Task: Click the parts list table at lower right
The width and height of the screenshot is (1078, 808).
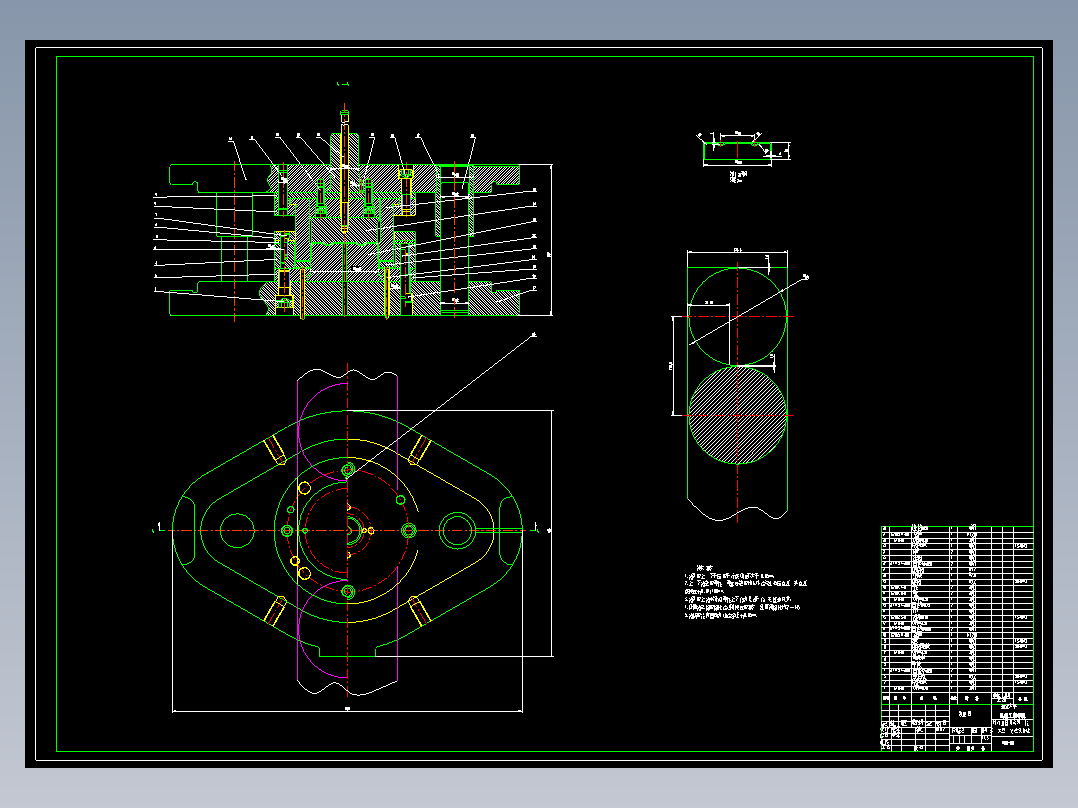Action: click(957, 609)
